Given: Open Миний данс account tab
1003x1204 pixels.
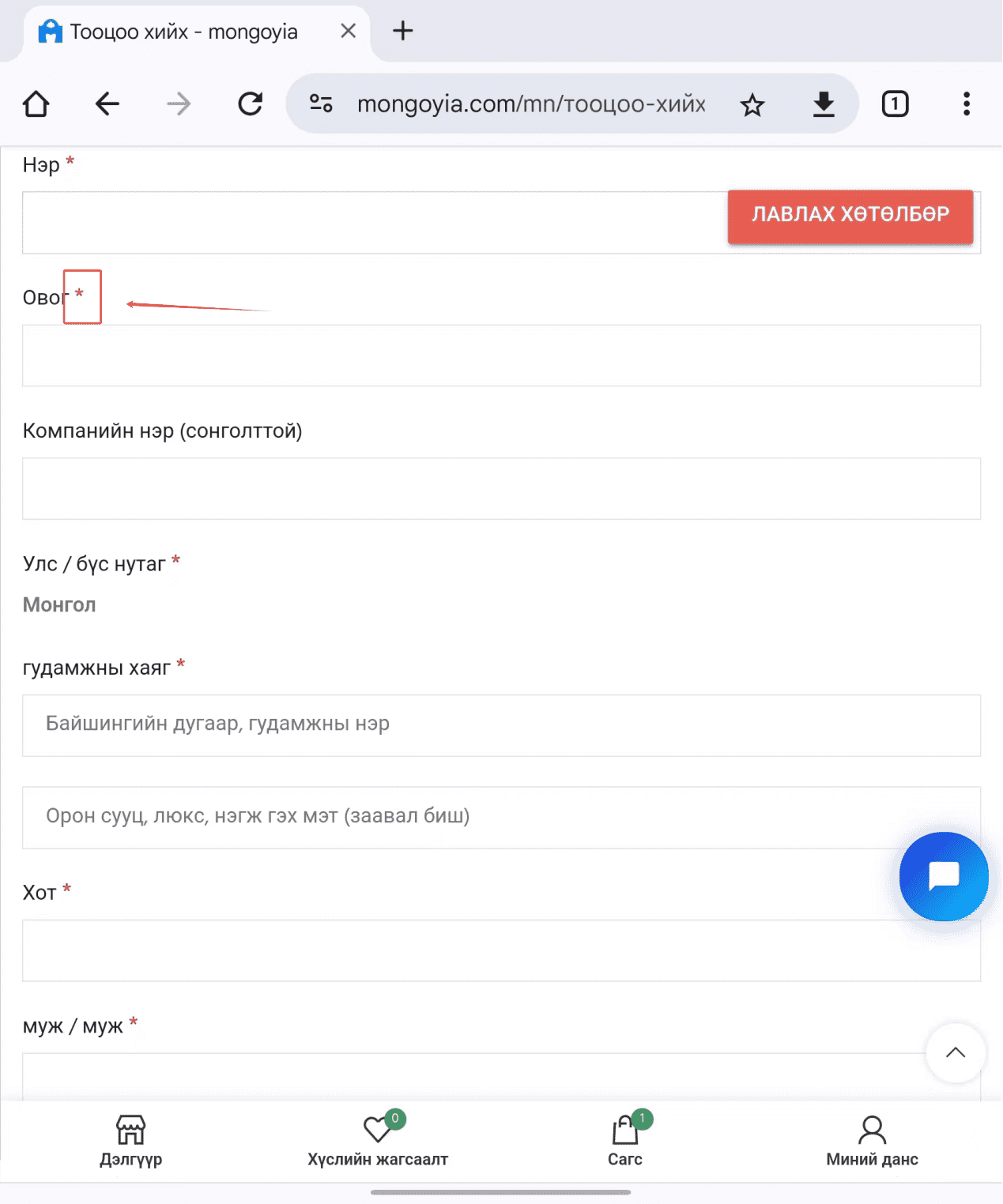Looking at the screenshot, I should (x=872, y=1141).
